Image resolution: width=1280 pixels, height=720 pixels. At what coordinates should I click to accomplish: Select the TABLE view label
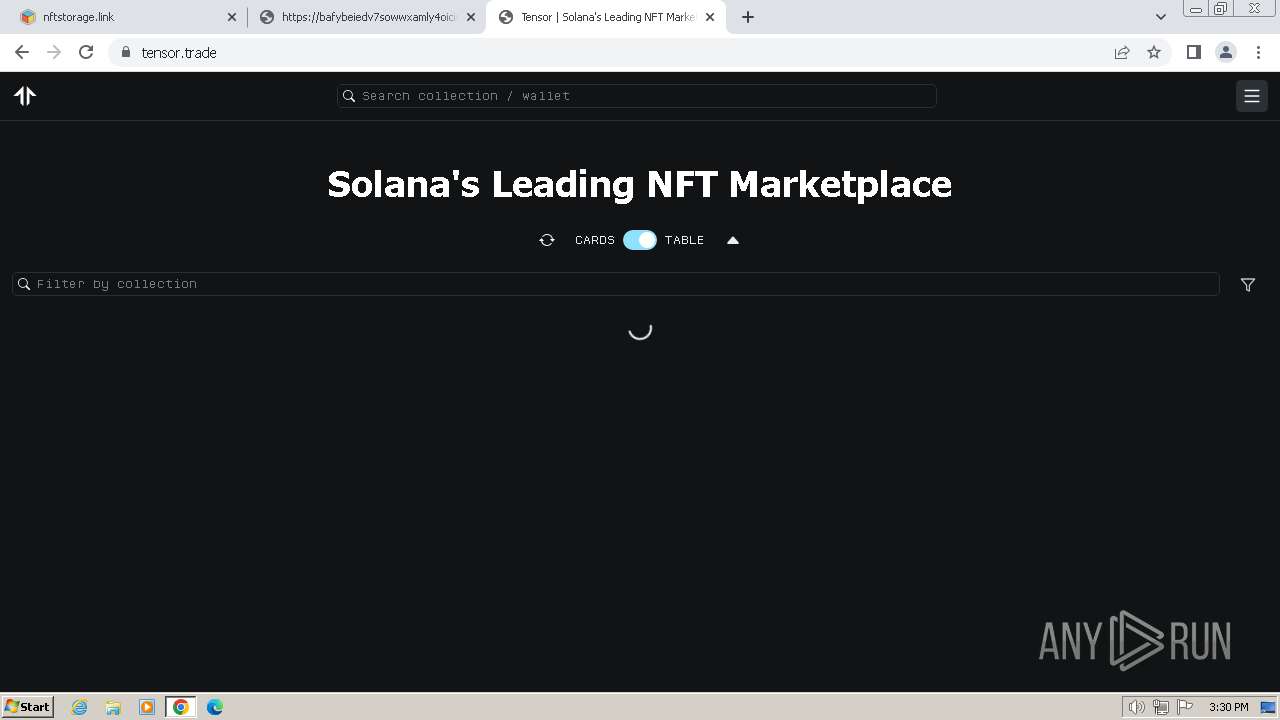[684, 240]
